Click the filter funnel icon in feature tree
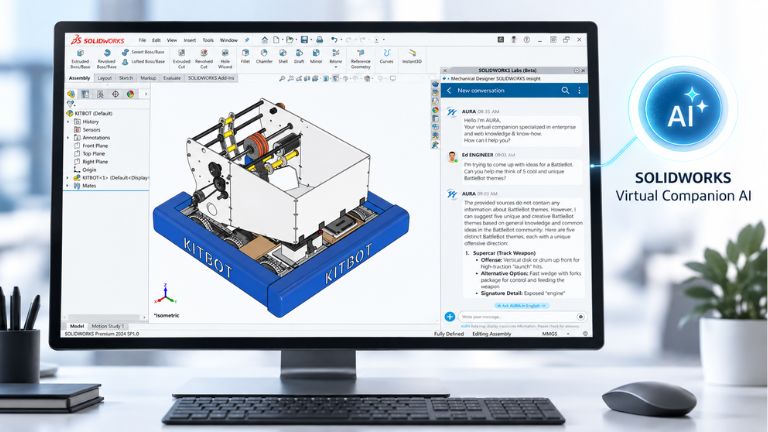The height and width of the screenshot is (432, 768). pos(71,104)
